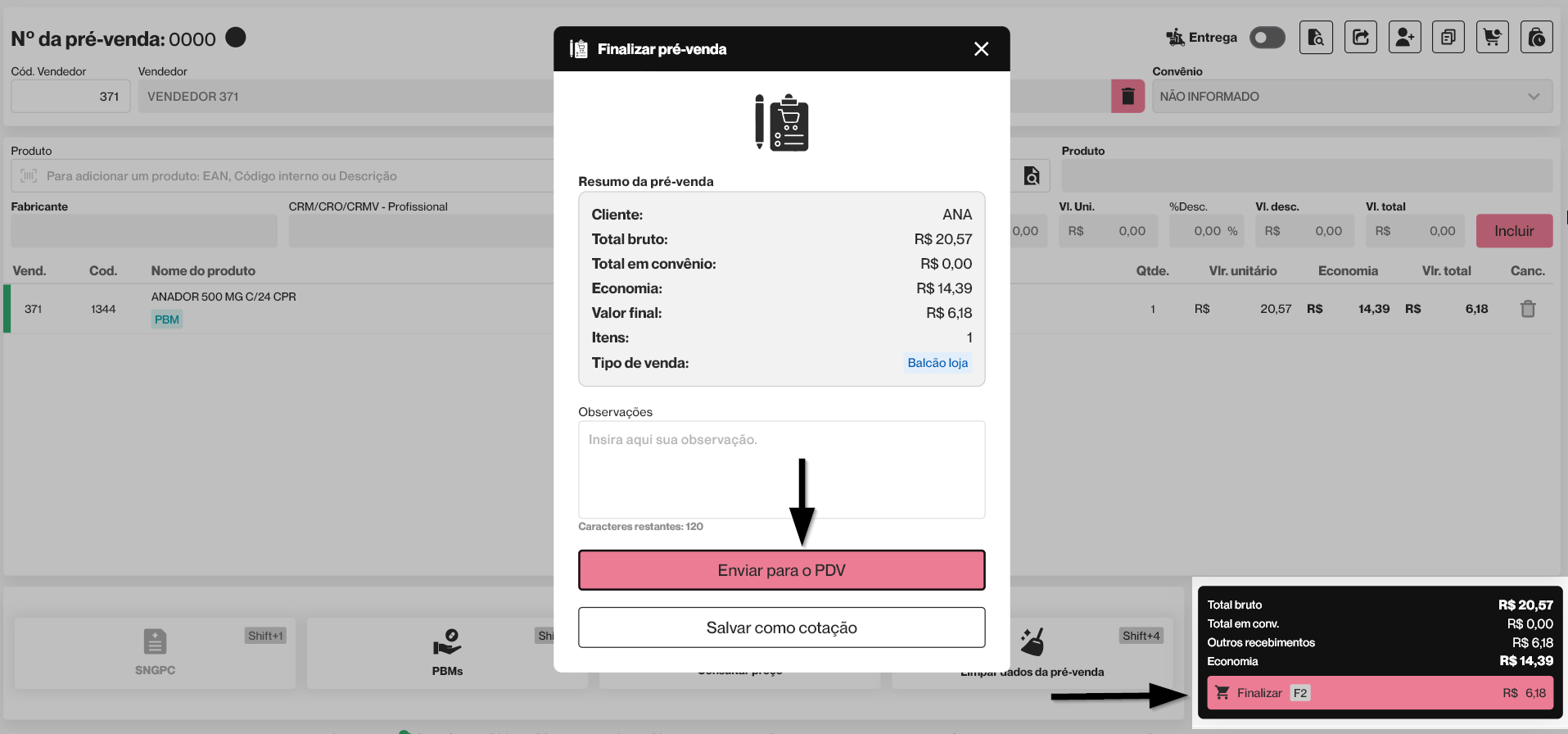This screenshot has width=1568, height=734.
Task: Toggle the Entrega delivery switch
Action: pos(1267,38)
